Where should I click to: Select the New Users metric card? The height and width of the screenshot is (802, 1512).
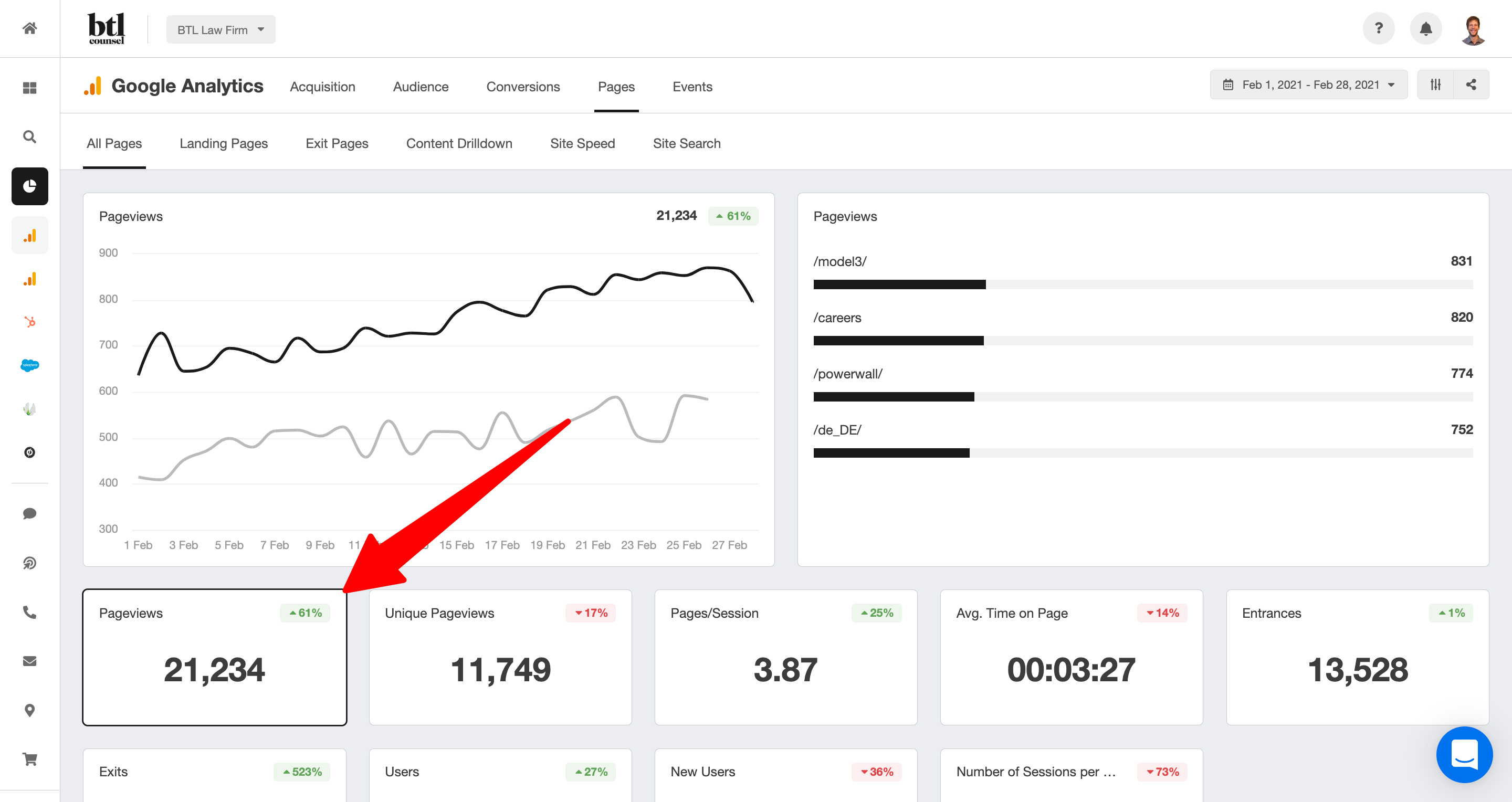point(785,775)
